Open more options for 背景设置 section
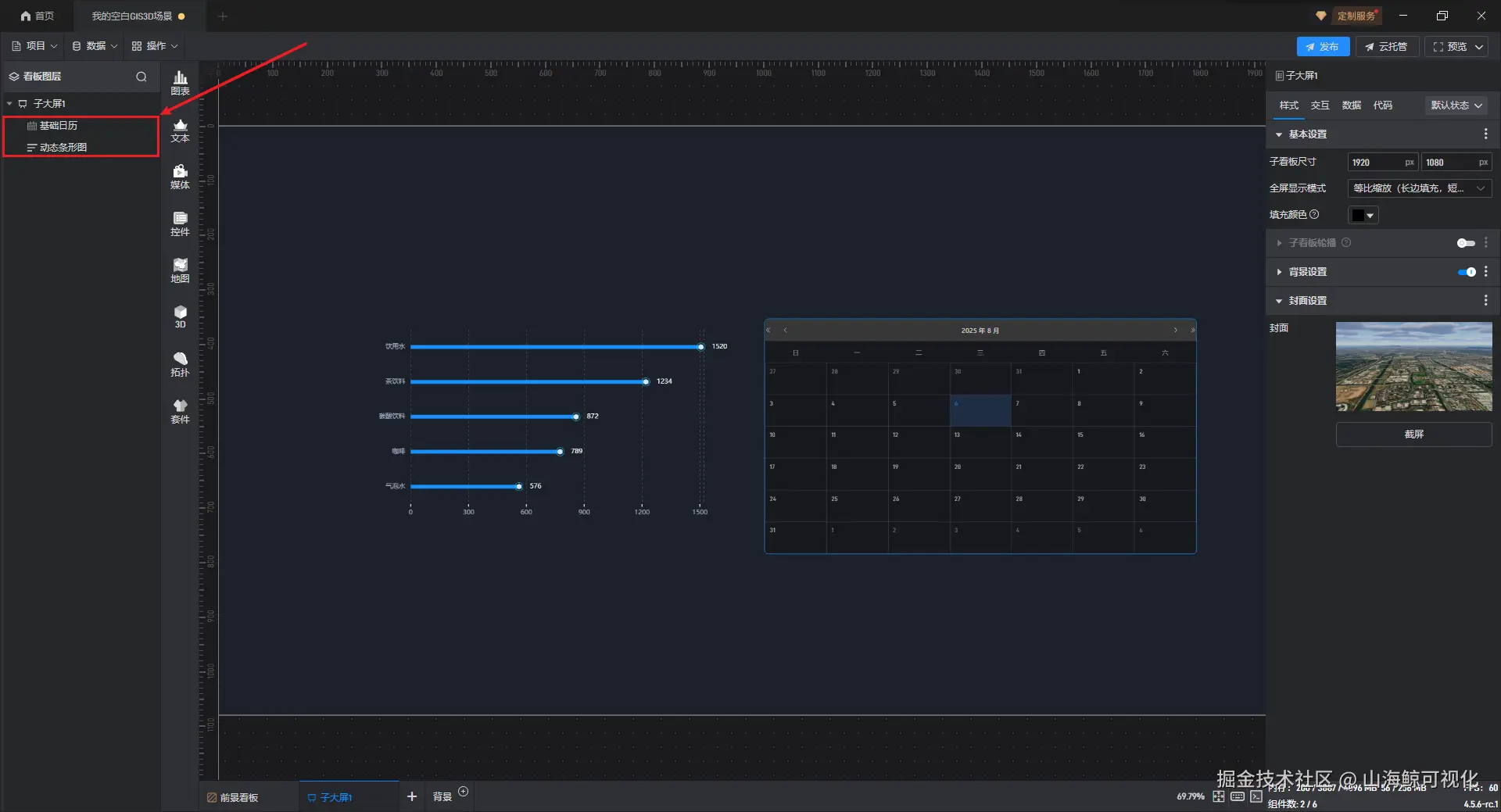Image resolution: width=1501 pixels, height=812 pixels. tap(1485, 272)
